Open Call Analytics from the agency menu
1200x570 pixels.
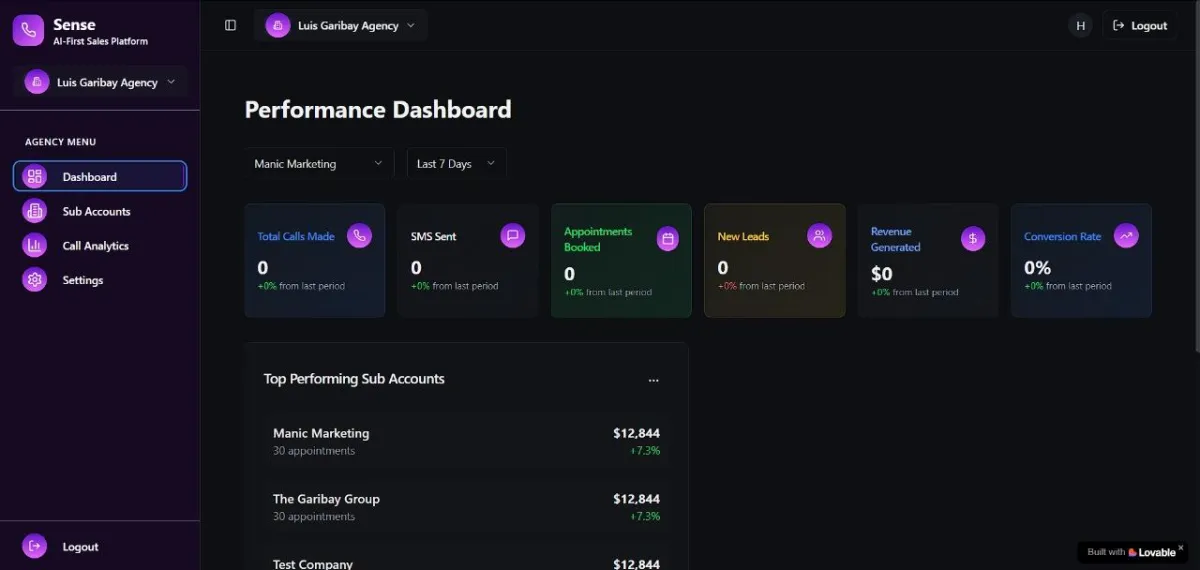[x=100, y=246]
